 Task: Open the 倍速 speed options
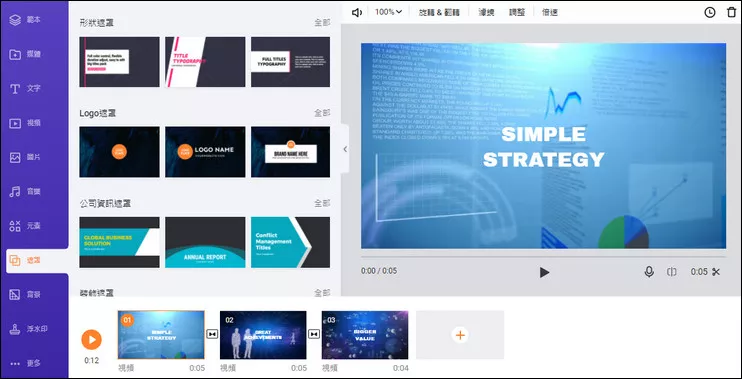(x=549, y=12)
